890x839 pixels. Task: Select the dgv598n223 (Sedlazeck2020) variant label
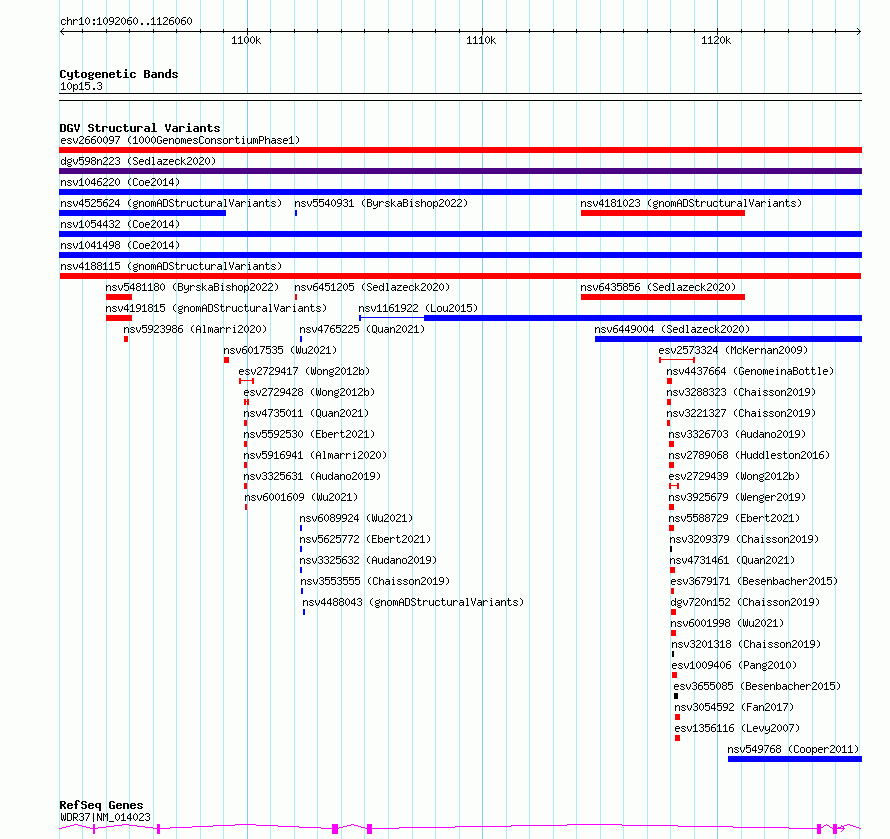click(138, 161)
